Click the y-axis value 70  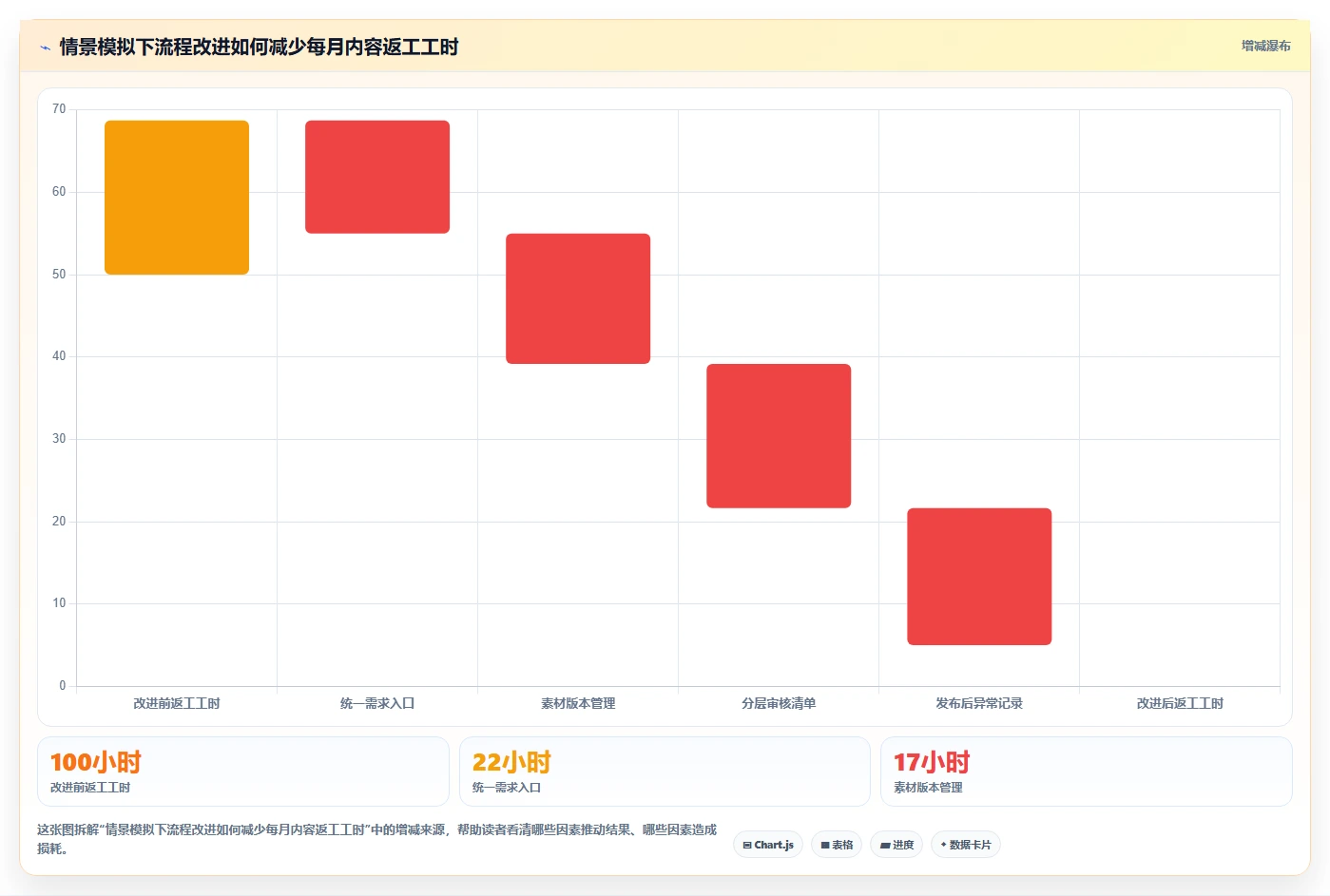[x=59, y=109]
